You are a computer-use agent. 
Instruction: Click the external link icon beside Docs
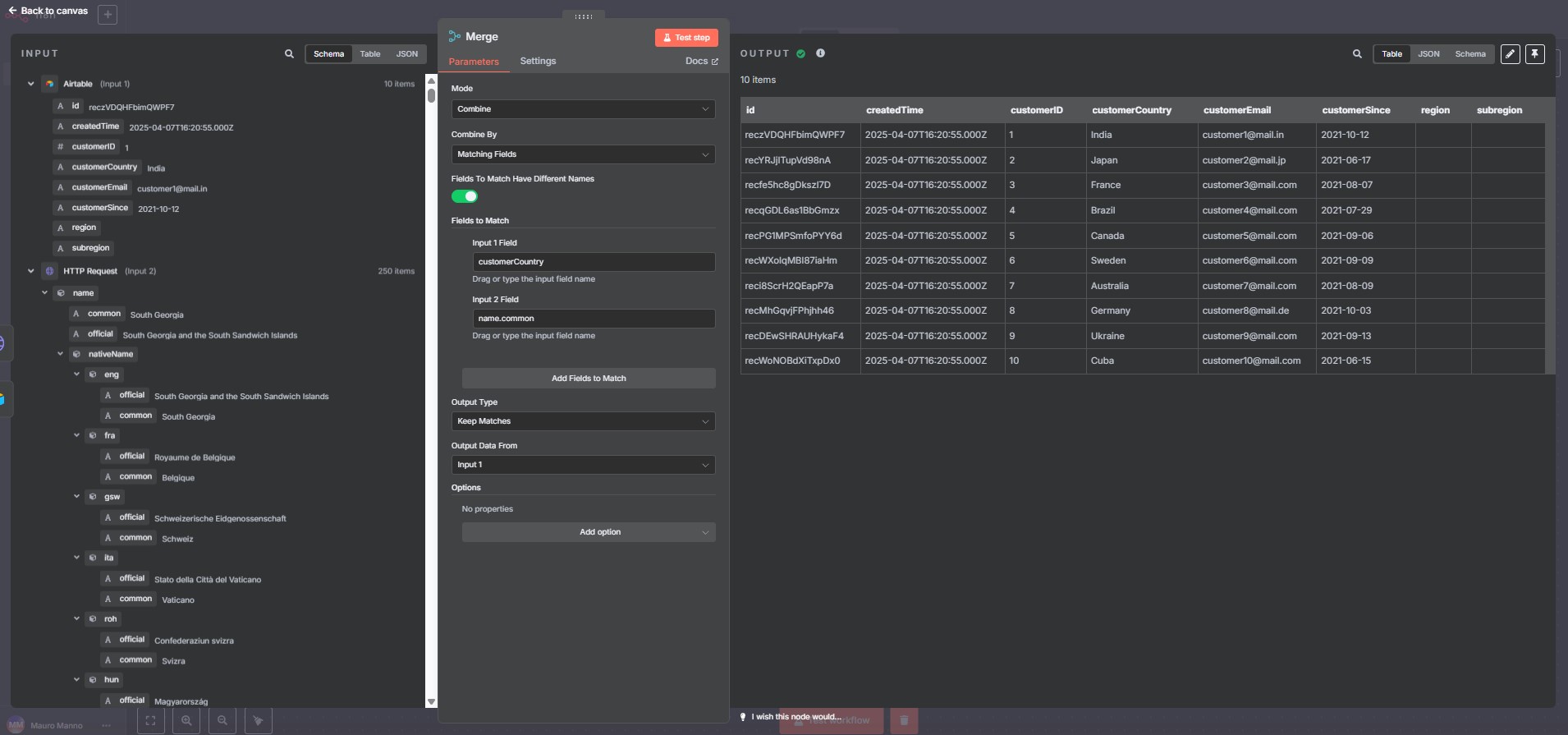coord(715,62)
